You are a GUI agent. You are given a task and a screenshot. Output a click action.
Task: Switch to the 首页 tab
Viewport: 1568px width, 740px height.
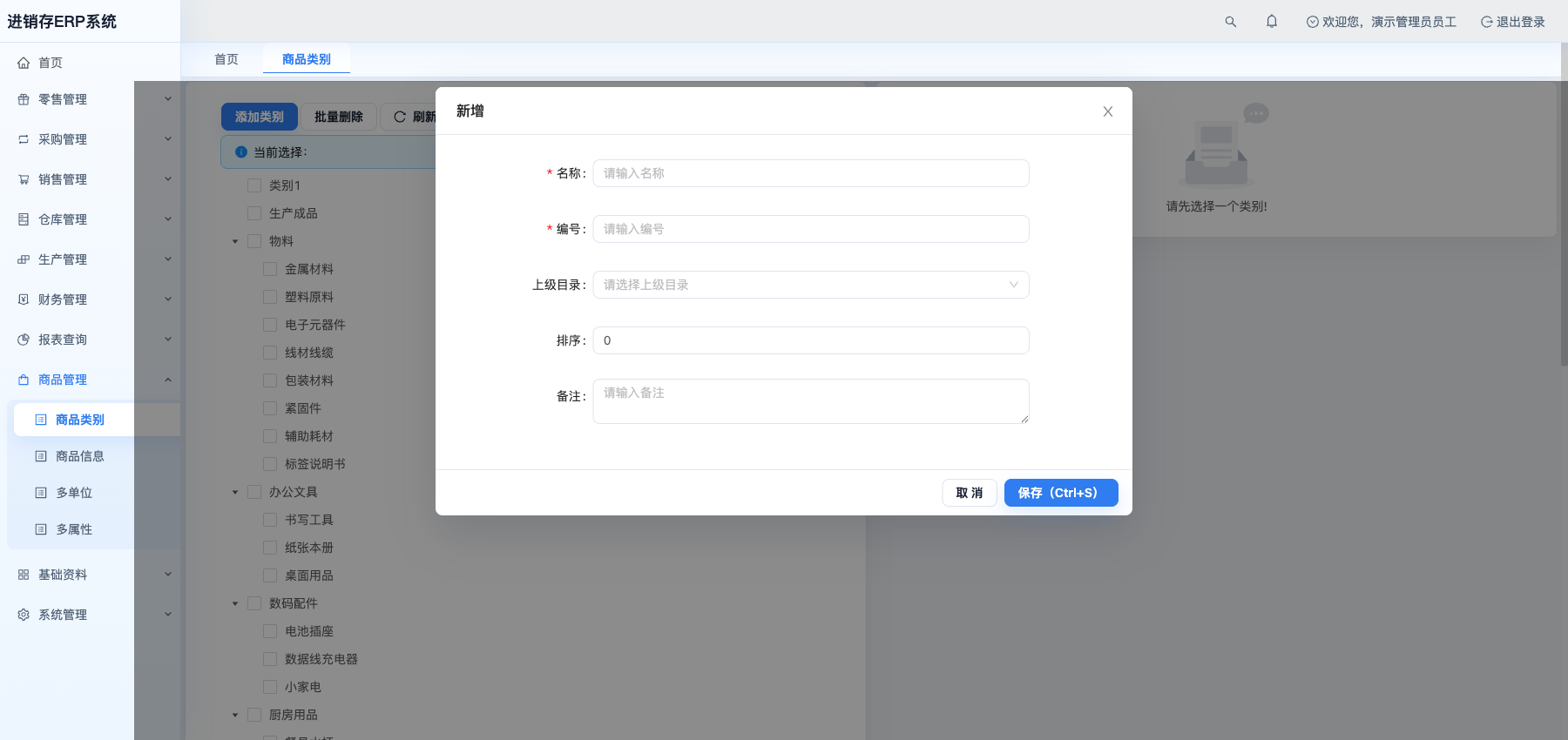click(226, 59)
